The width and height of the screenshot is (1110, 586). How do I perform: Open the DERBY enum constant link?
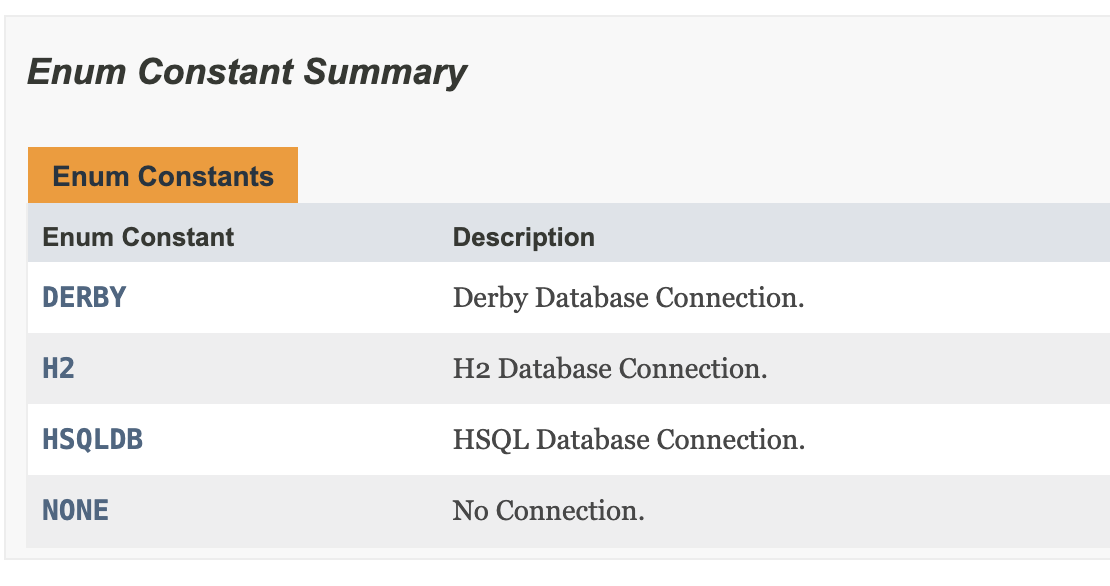pos(84,297)
